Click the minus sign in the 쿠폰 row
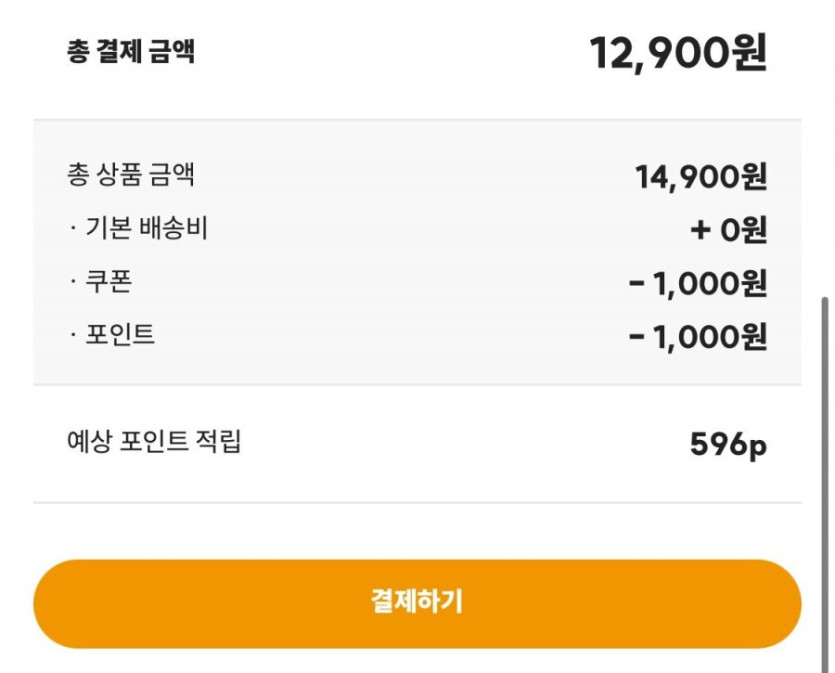 (637, 284)
